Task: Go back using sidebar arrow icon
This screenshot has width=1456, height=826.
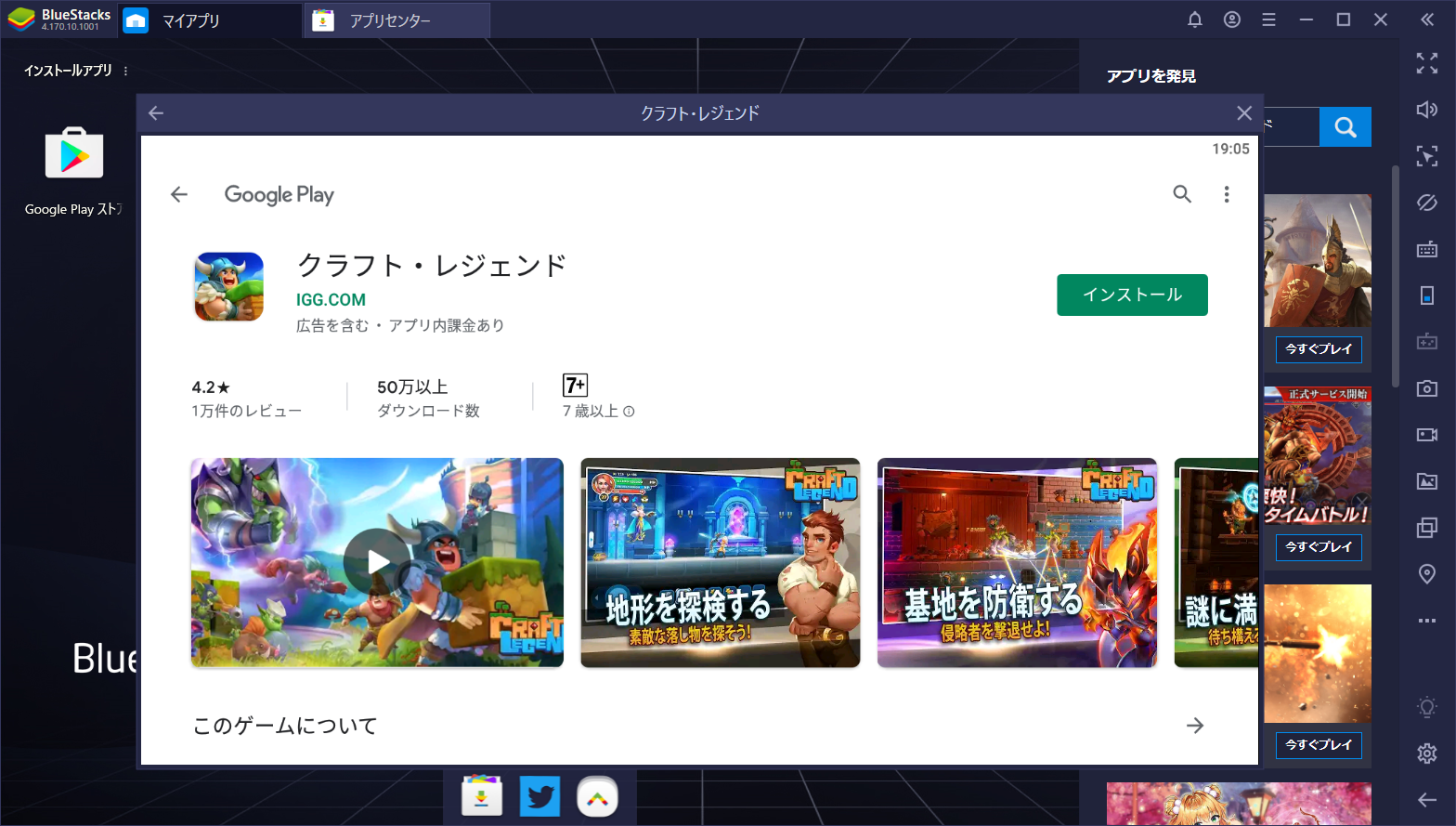Action: pos(1427,800)
